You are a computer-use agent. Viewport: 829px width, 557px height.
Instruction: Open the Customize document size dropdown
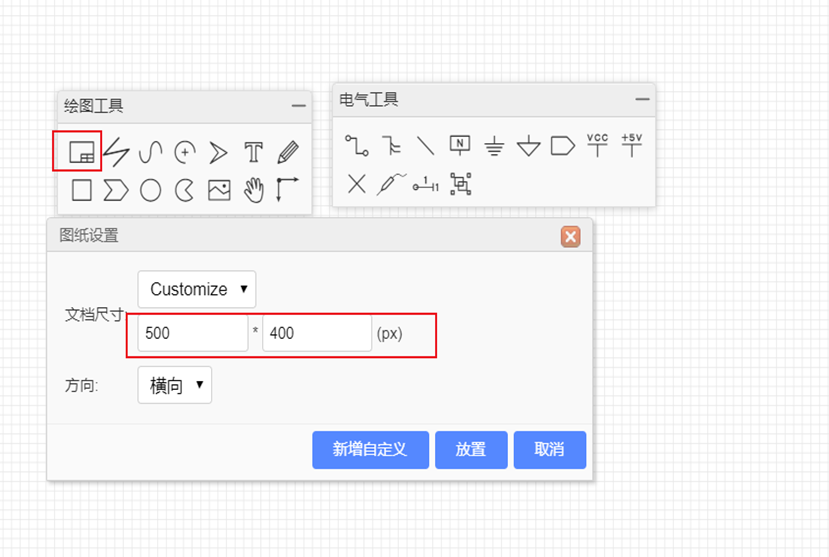pos(197,289)
